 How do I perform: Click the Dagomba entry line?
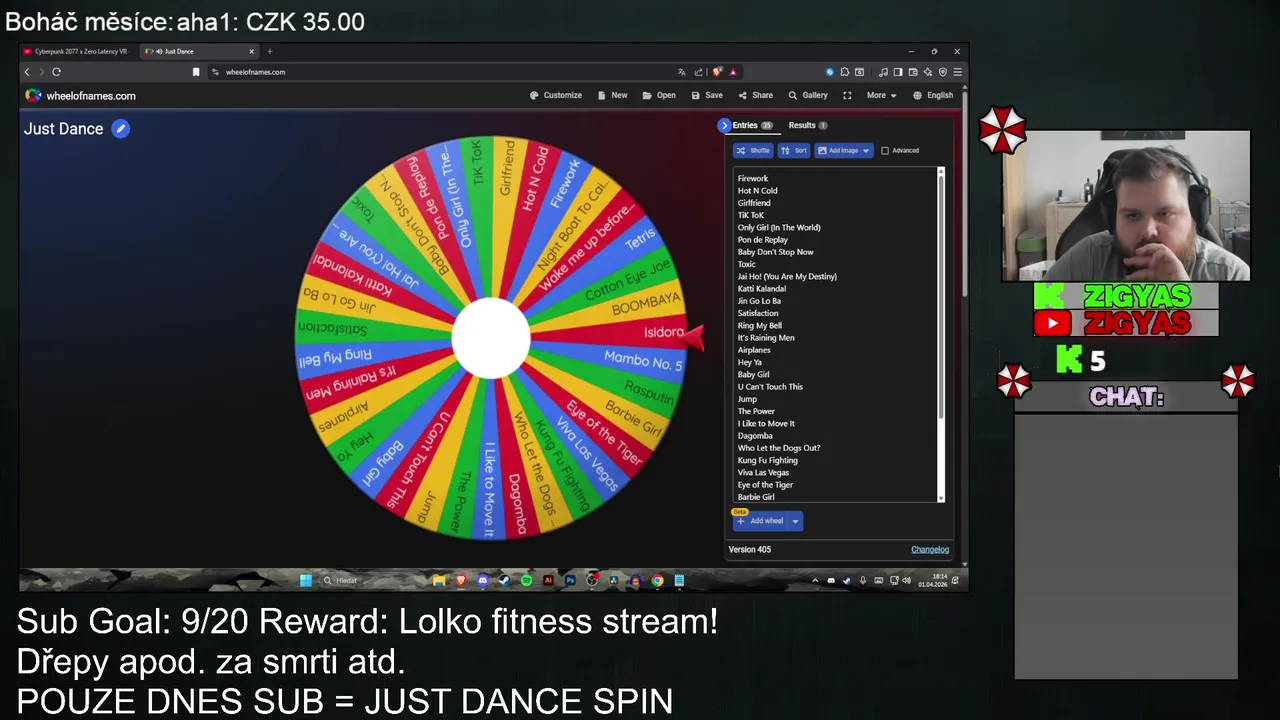(x=755, y=435)
